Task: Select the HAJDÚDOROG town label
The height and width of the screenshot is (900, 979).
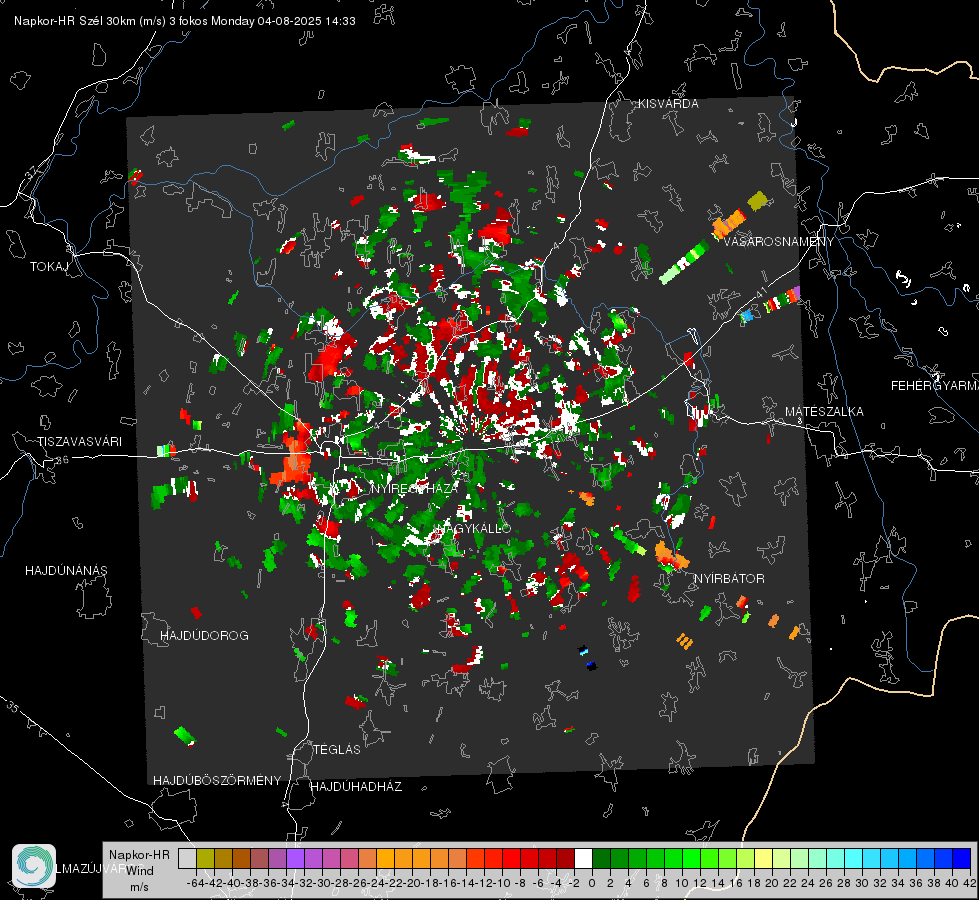Action: tap(204, 635)
